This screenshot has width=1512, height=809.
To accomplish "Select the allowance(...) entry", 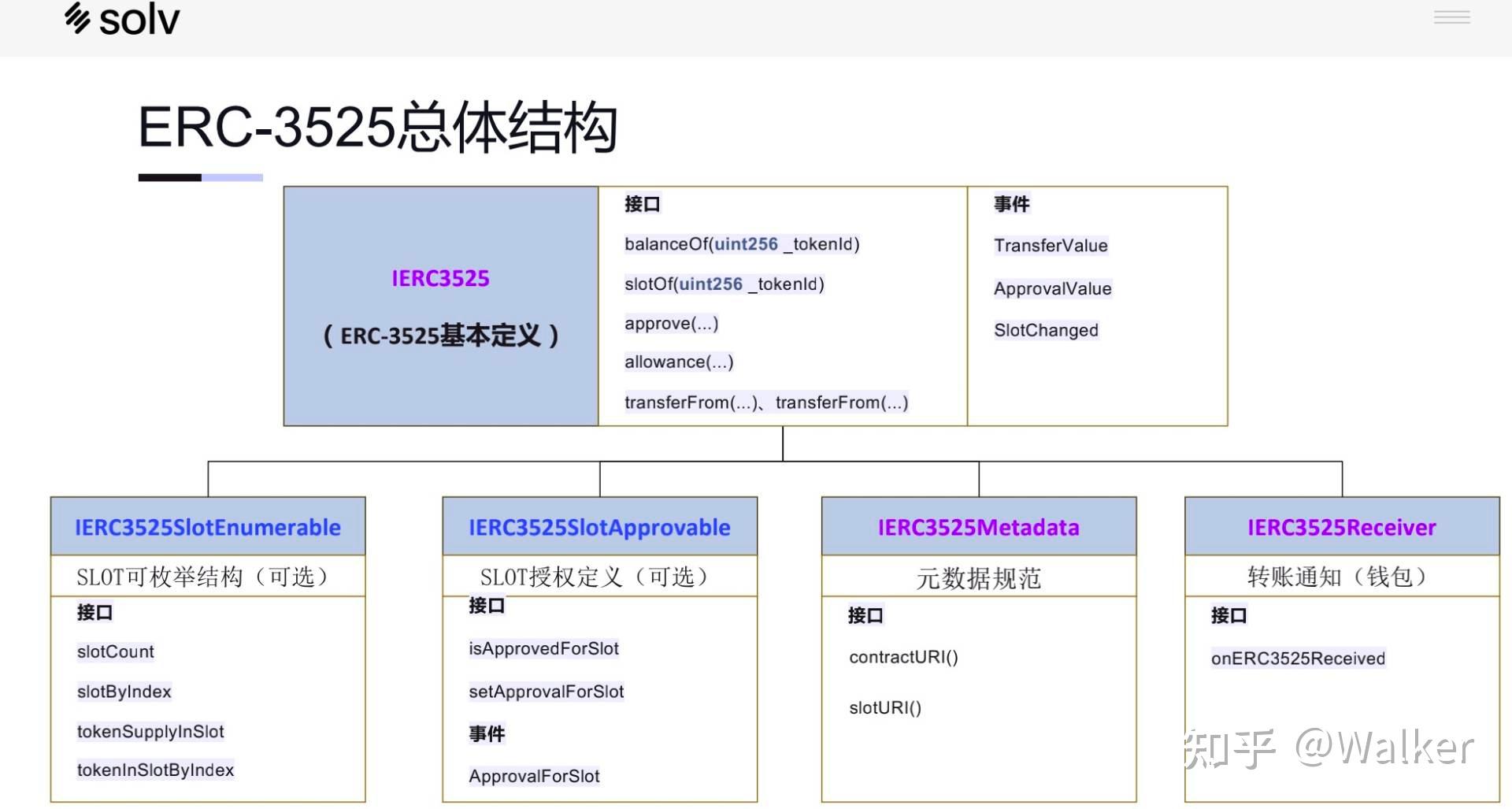I will pyautogui.click(x=679, y=362).
